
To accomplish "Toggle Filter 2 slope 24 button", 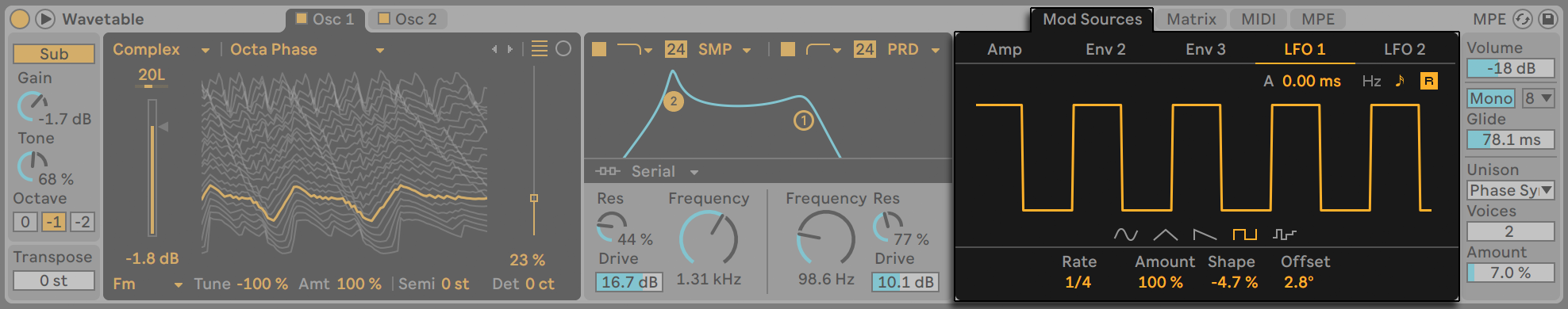I will coord(865,49).
